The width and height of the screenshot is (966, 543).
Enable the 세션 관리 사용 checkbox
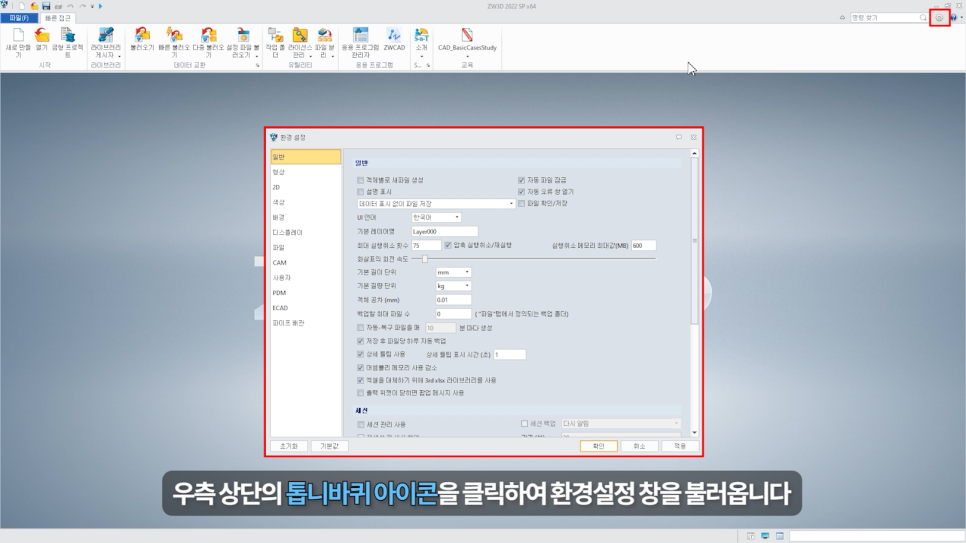360,425
